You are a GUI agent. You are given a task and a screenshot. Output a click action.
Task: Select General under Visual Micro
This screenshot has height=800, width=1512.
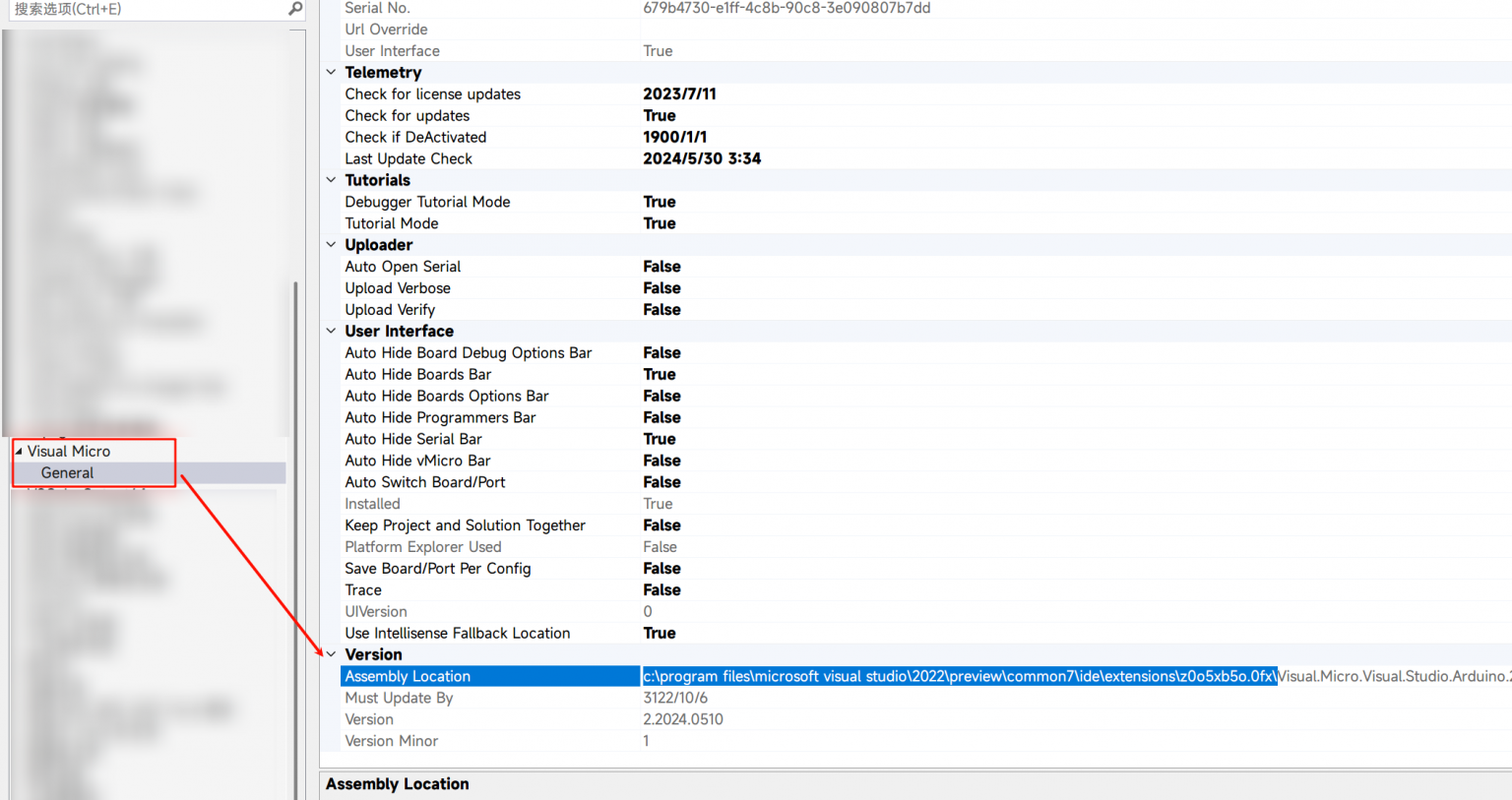click(x=67, y=473)
